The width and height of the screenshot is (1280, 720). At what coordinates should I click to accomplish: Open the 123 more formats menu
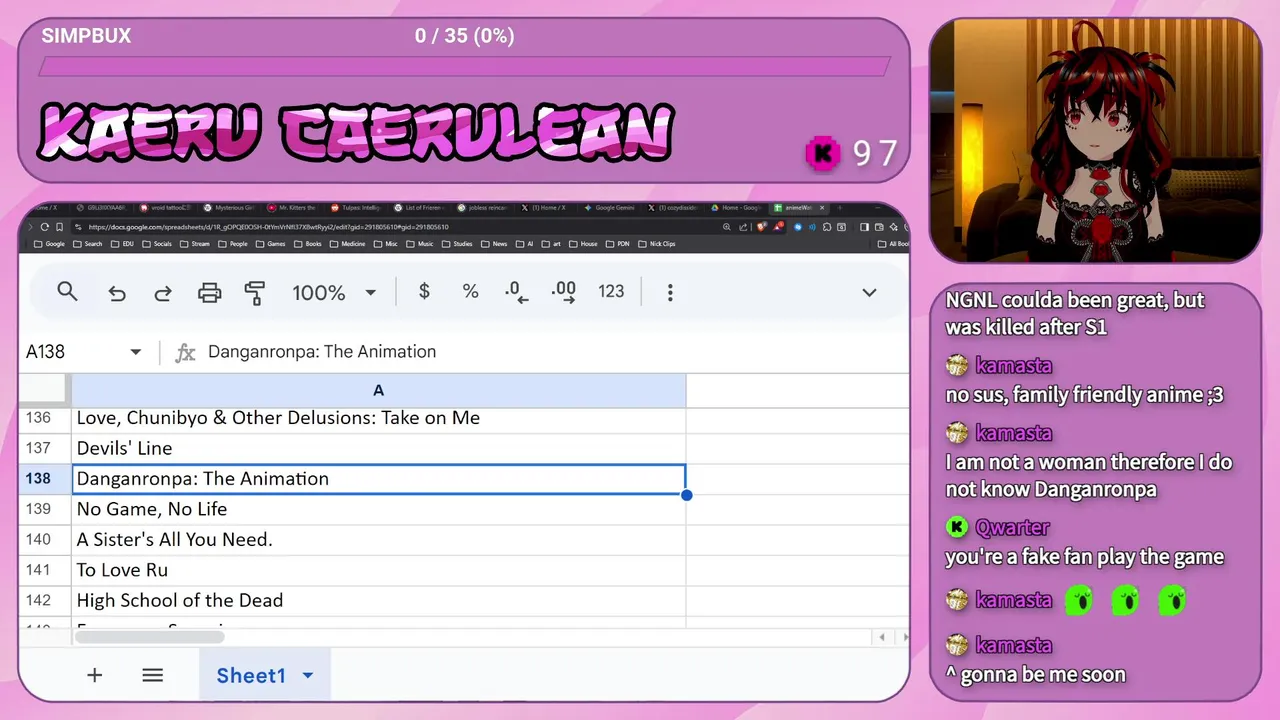611,291
